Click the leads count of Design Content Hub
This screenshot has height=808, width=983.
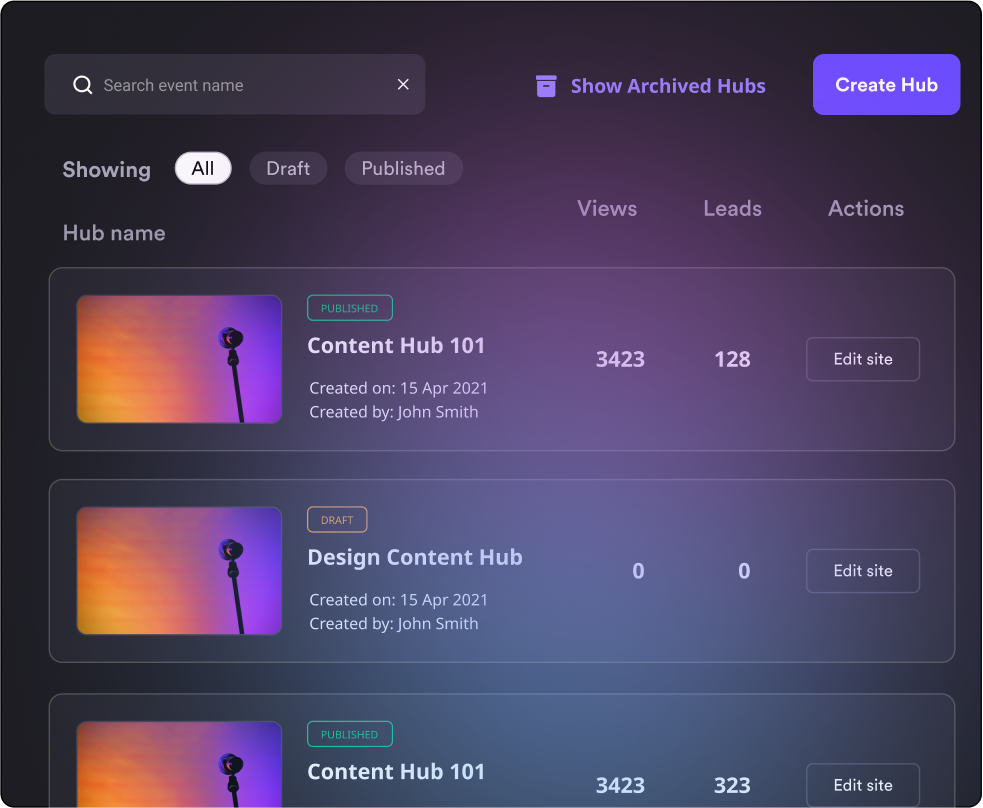[x=744, y=571]
